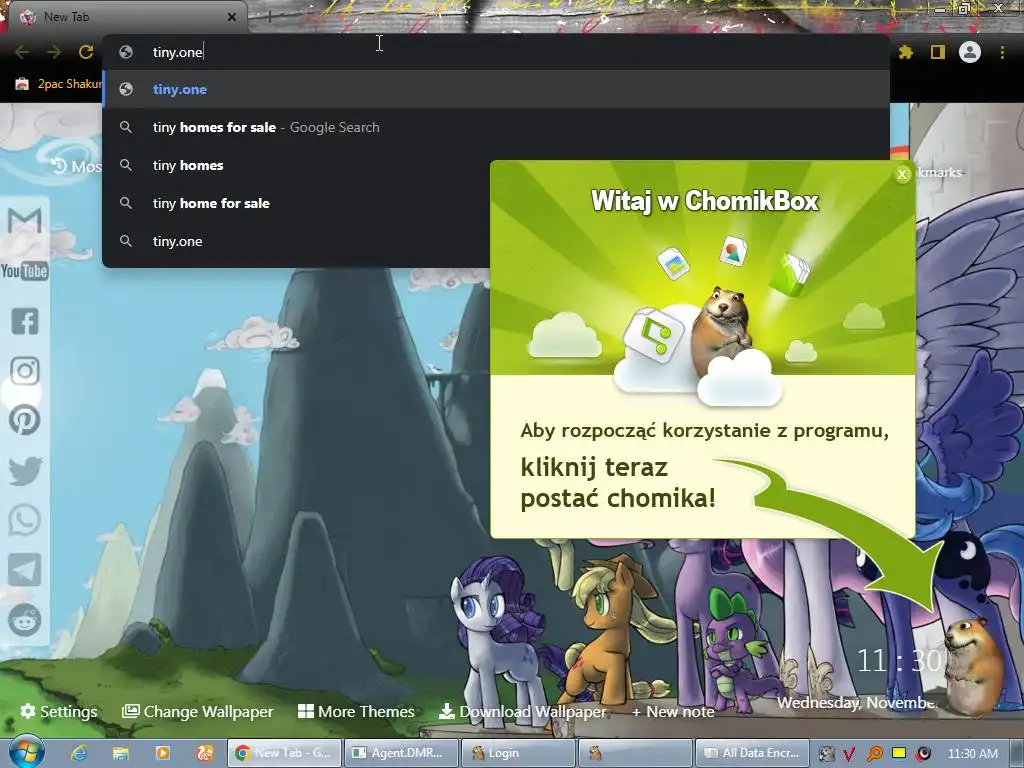Open the YouTube sidebar shortcut
Screen dimensions: 1024x768
pyautogui.click(x=25, y=270)
